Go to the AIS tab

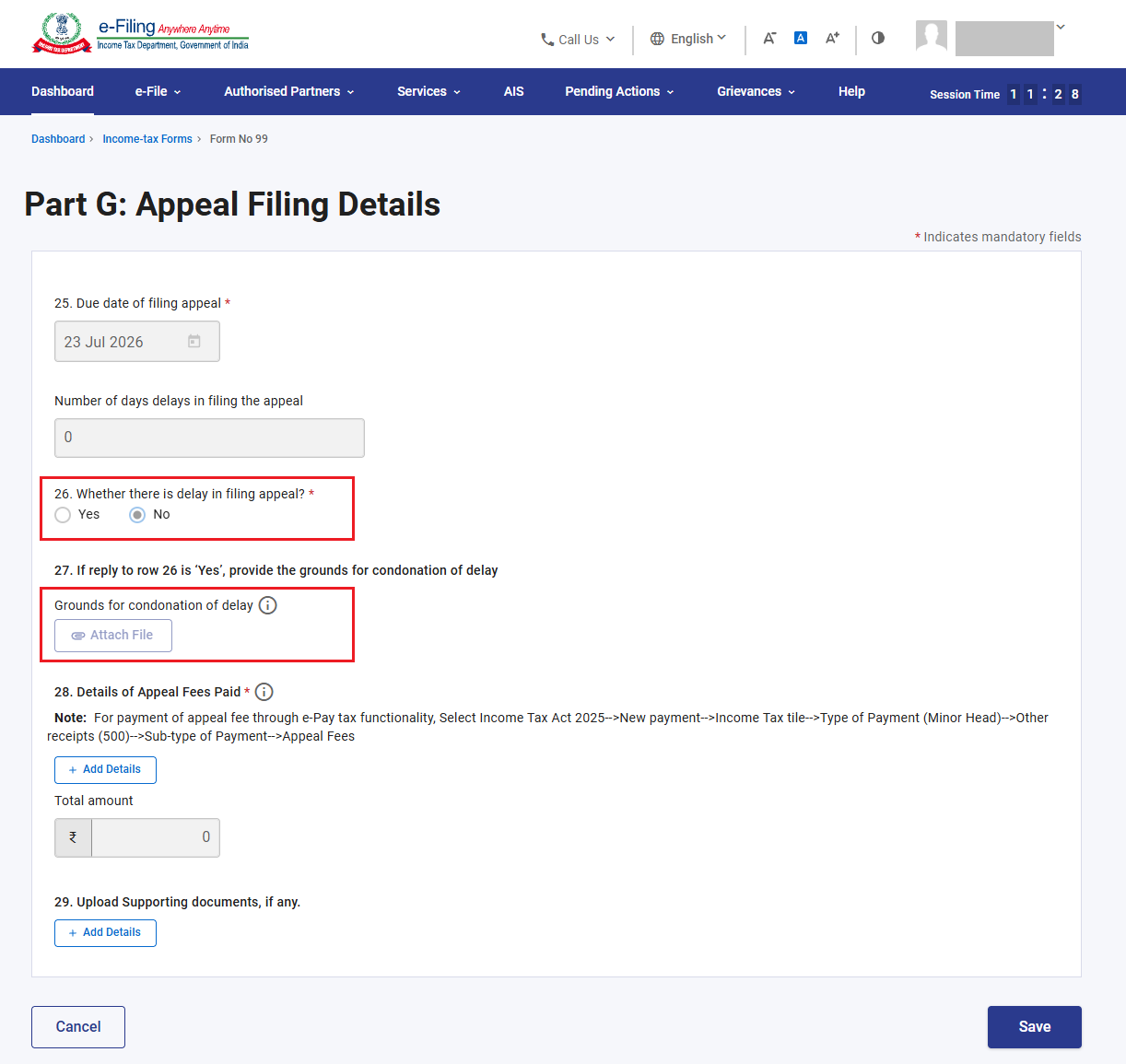point(514,91)
